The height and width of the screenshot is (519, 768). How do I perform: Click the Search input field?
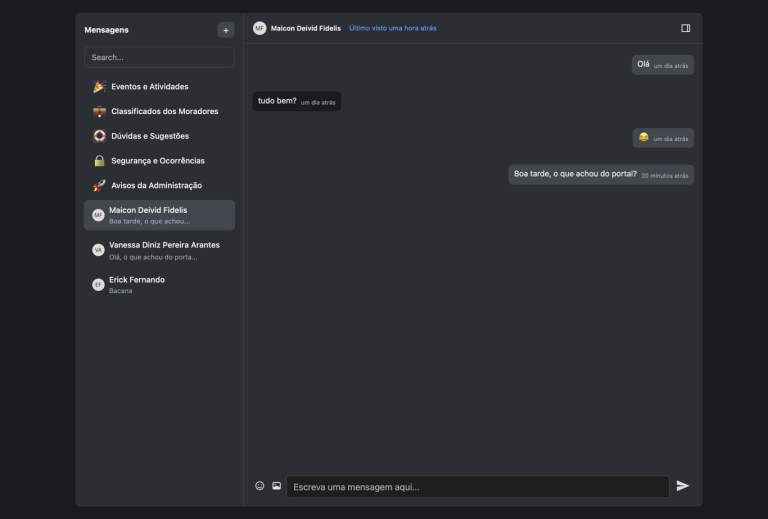coord(159,57)
